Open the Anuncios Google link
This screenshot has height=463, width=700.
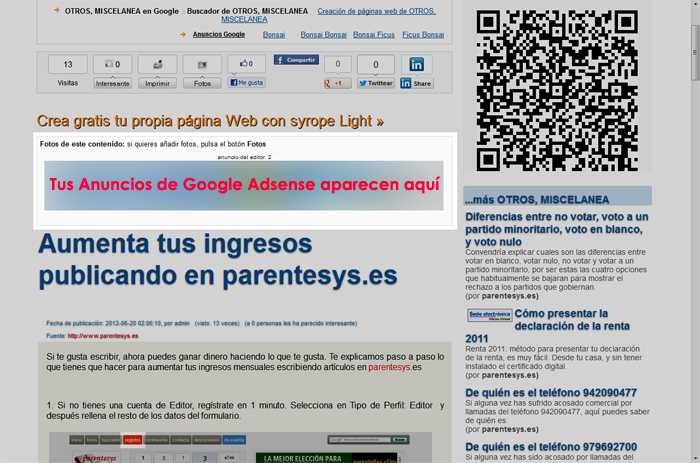pyautogui.click(x=218, y=34)
